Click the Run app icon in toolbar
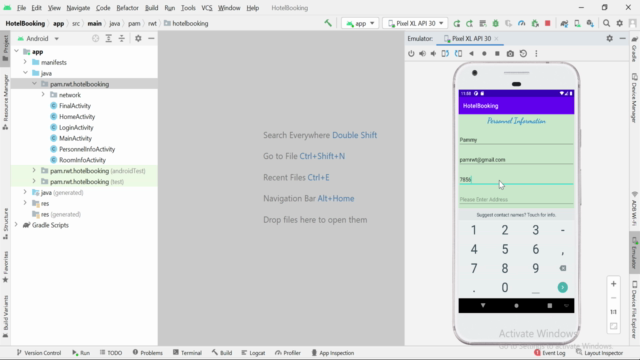This screenshot has height=360, width=640. [457, 24]
